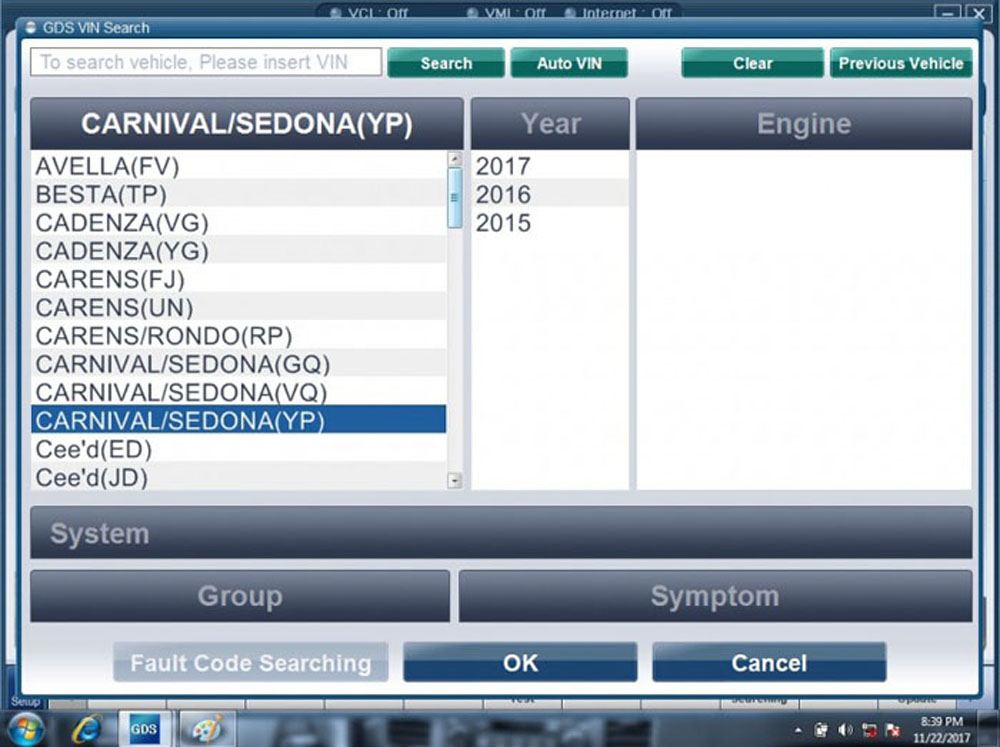The height and width of the screenshot is (747, 1000).
Task: Confirm selection with OK
Action: 520,662
